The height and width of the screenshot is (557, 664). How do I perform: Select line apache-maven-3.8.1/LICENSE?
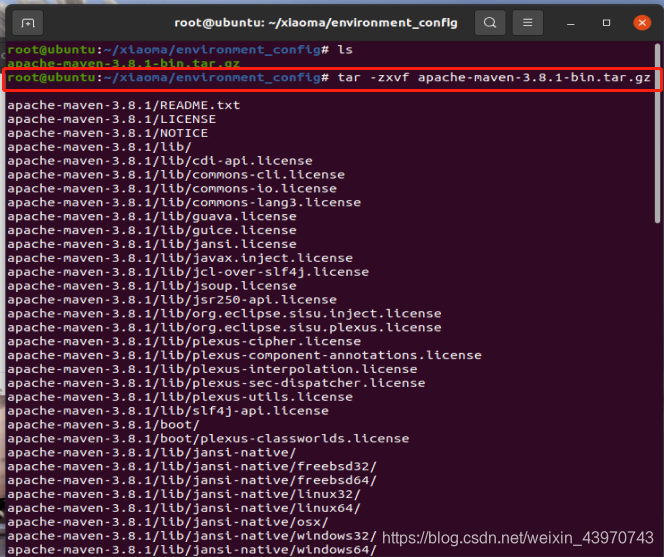tap(111, 119)
